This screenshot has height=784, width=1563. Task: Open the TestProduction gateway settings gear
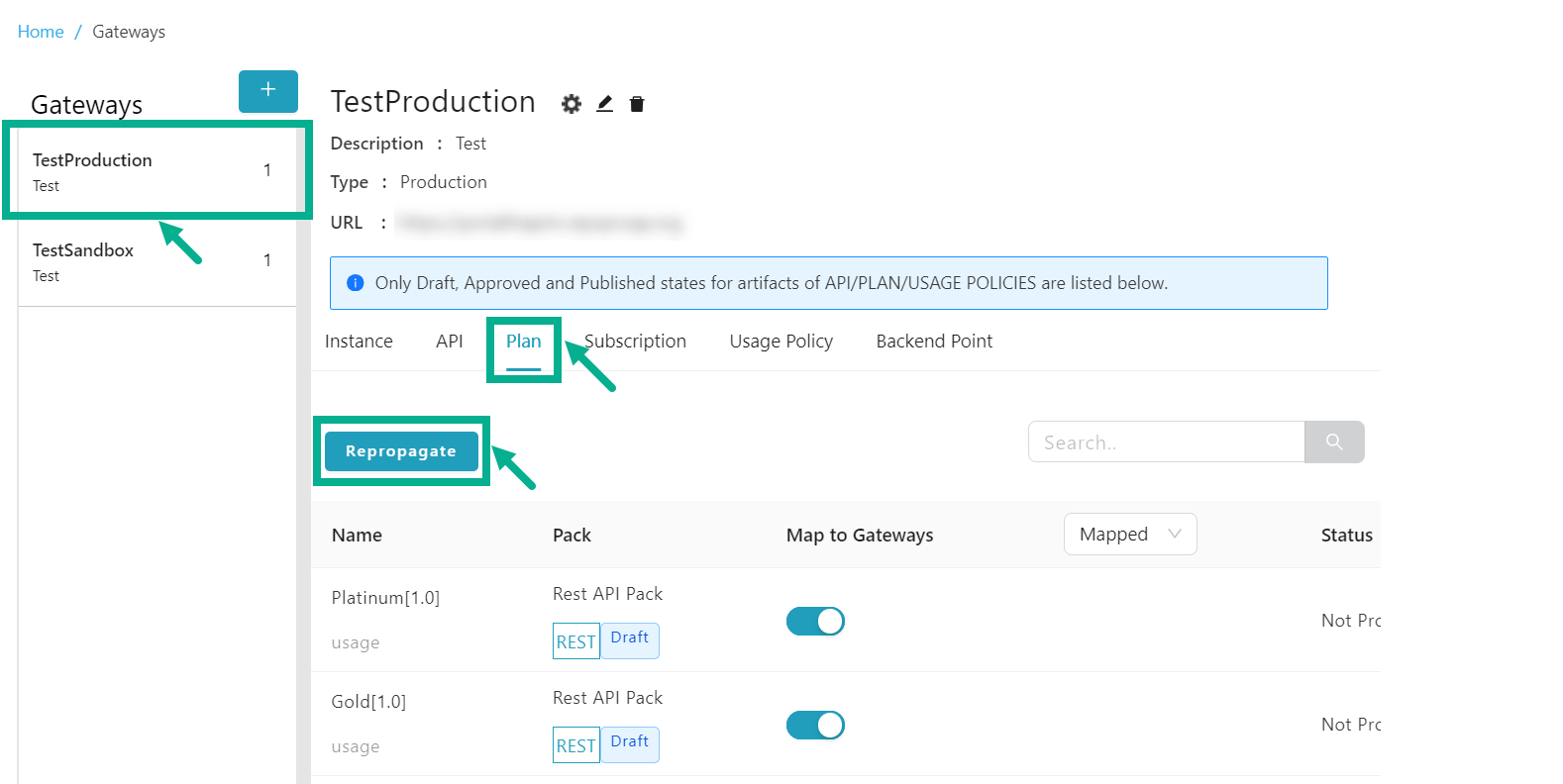572,104
